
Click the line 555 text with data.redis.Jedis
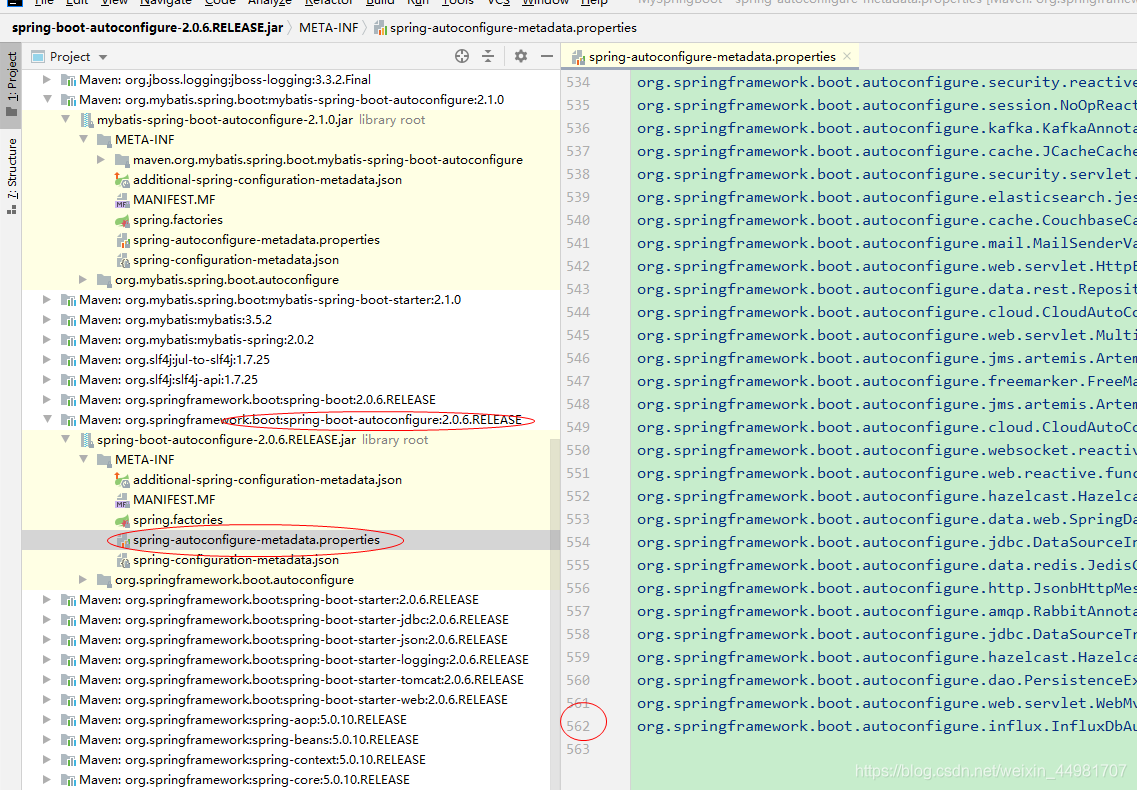(x=887, y=564)
